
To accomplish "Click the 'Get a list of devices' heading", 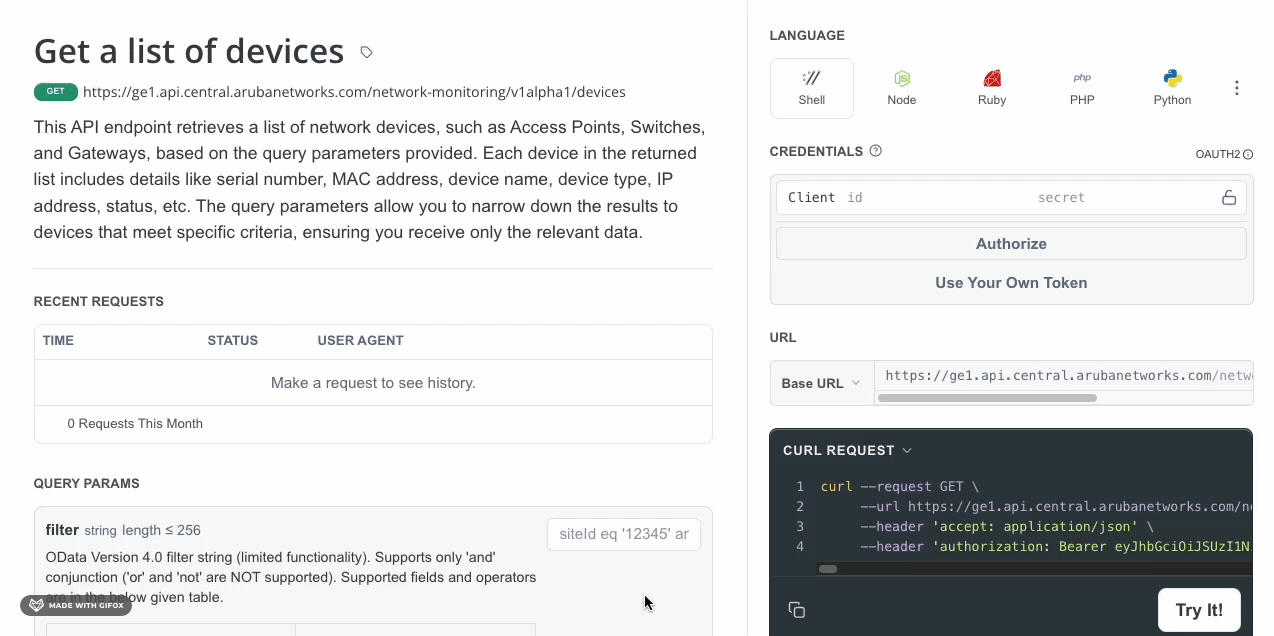I will coord(189,51).
